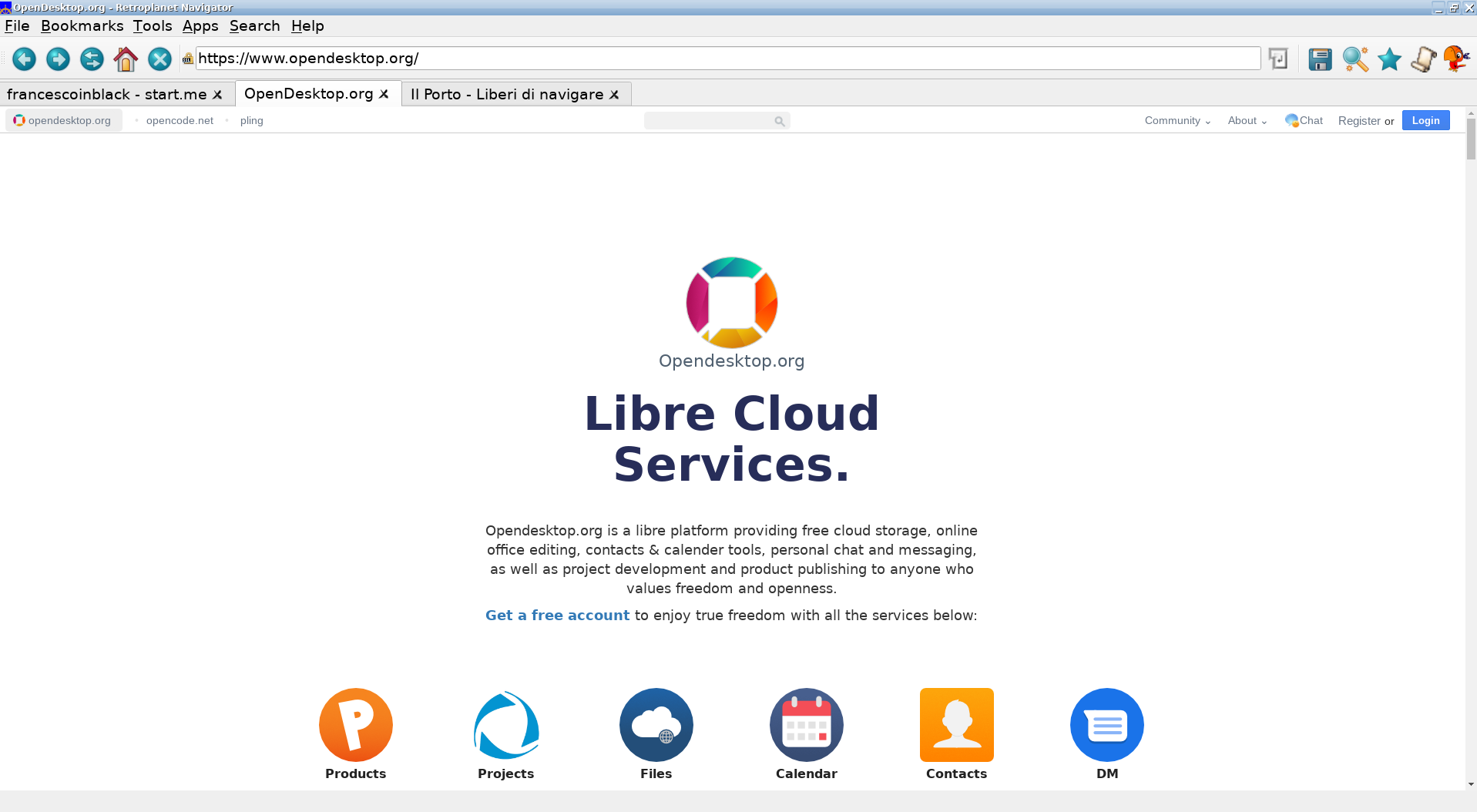The width and height of the screenshot is (1477, 812).
Task: Open the DM messaging icon
Action: point(1106,724)
